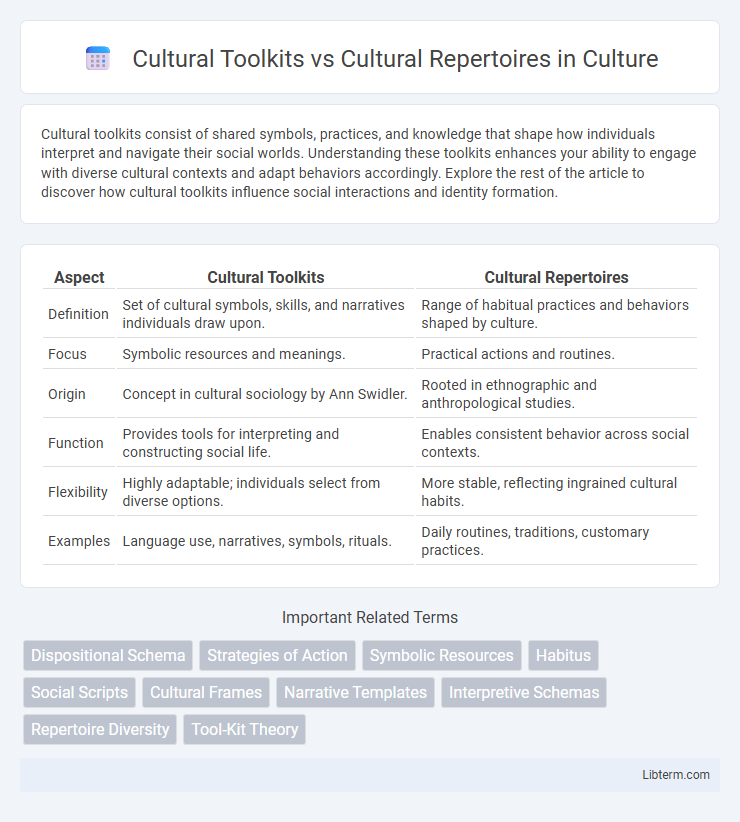Image resolution: width=740 pixels, height=822 pixels.
Task: Visit the Libterm.com footer link
Action: (x=676, y=775)
